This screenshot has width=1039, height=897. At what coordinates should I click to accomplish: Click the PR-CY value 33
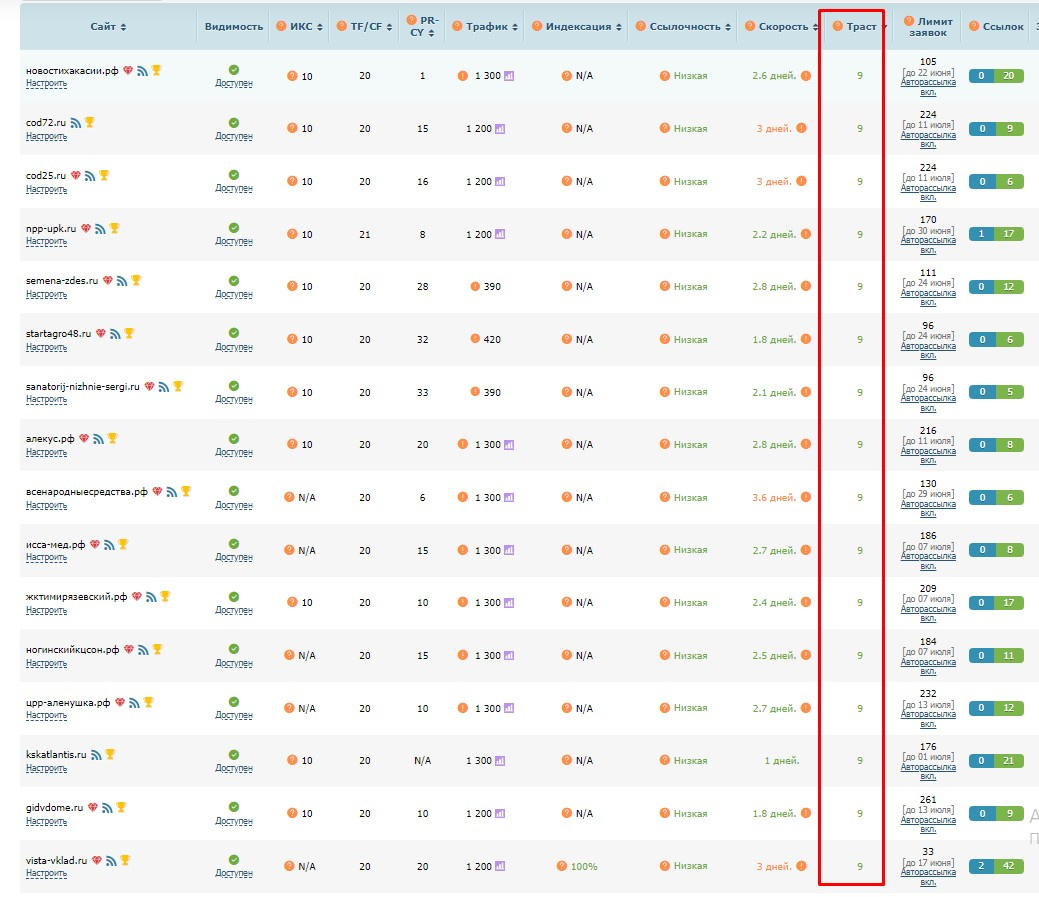[x=423, y=392]
